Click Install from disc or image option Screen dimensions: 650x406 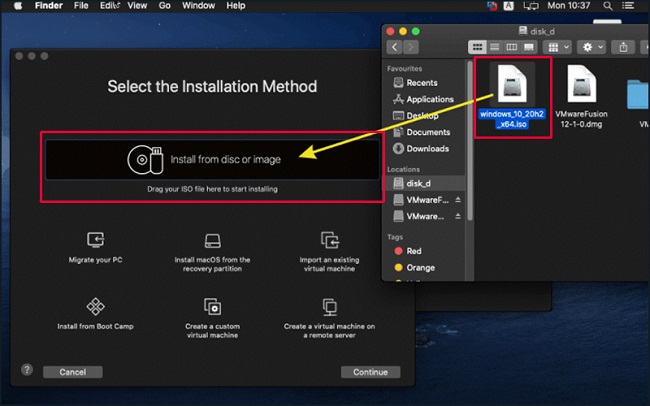click(x=210, y=159)
